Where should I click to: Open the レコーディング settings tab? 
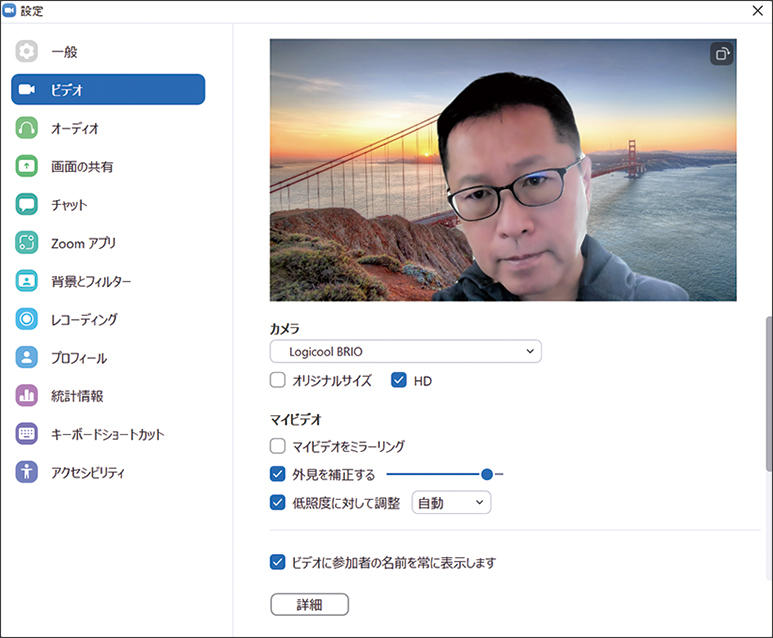108,319
